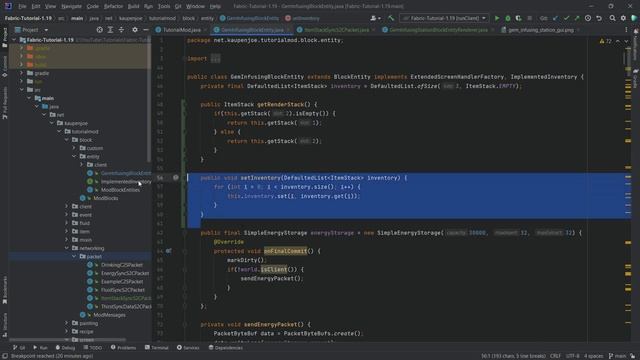This screenshot has width=640, height=360.
Task: Open Pull Requests sidebar tool window
Action: point(4,103)
